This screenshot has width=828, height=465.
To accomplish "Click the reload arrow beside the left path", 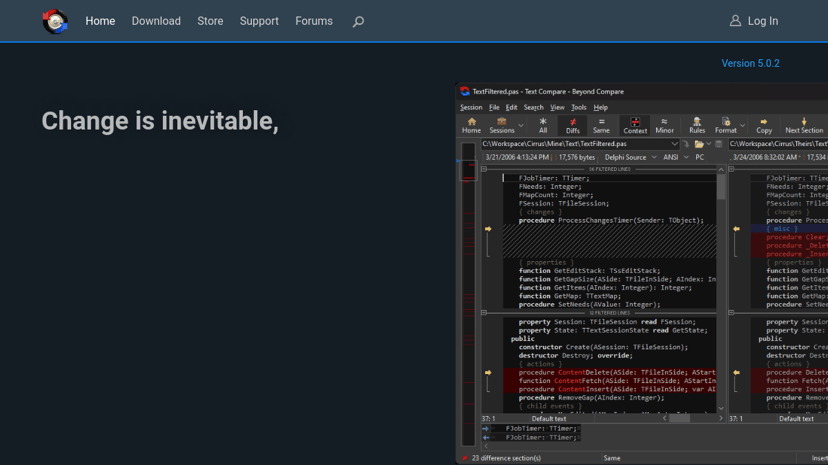I will tap(685, 144).
